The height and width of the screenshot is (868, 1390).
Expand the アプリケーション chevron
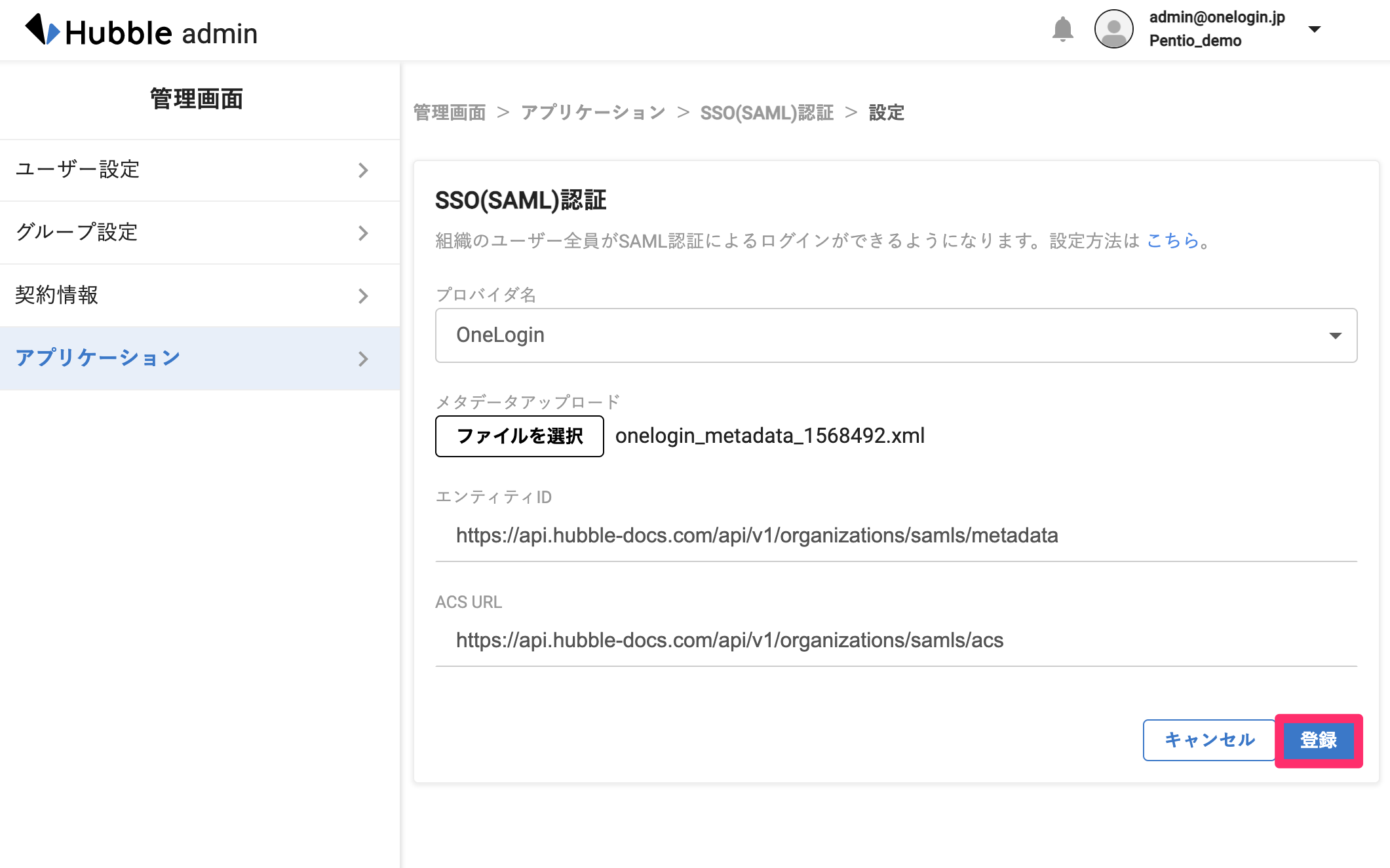[x=363, y=359]
